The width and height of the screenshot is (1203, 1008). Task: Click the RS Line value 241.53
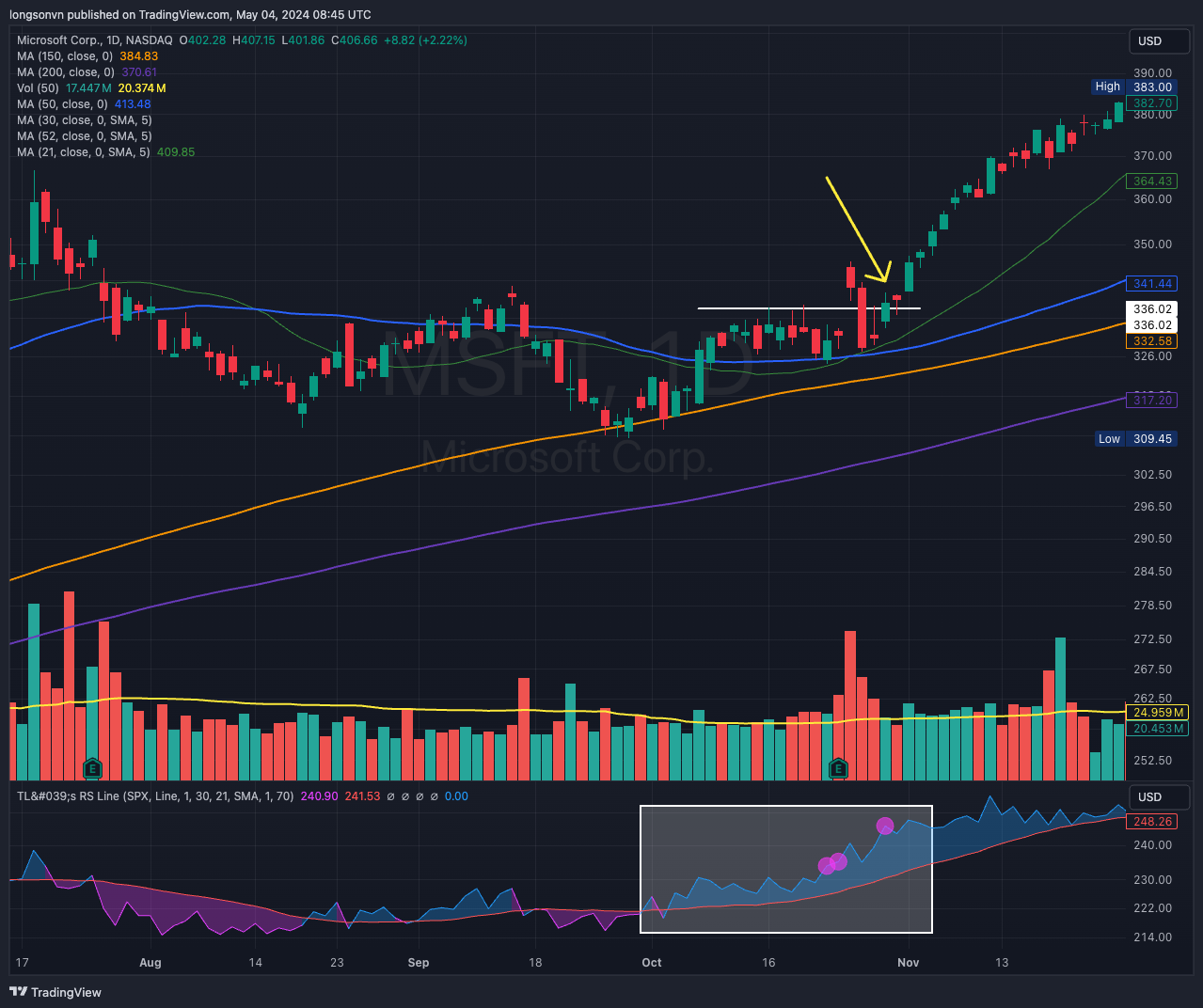click(x=362, y=796)
